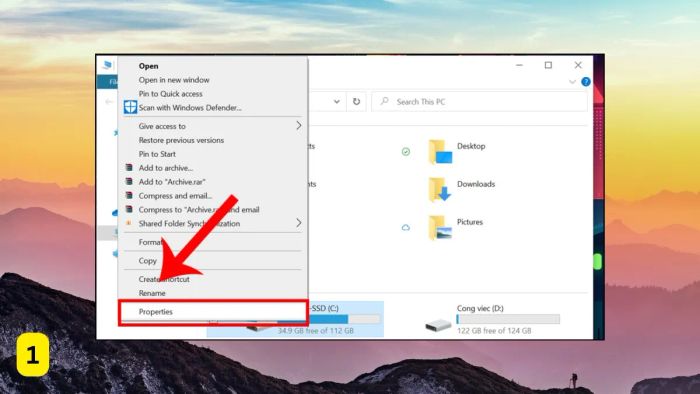This screenshot has height=394, width=700.
Task: Click the WinRAR icon beside Compress and email
Action: pyautogui.click(x=129, y=195)
